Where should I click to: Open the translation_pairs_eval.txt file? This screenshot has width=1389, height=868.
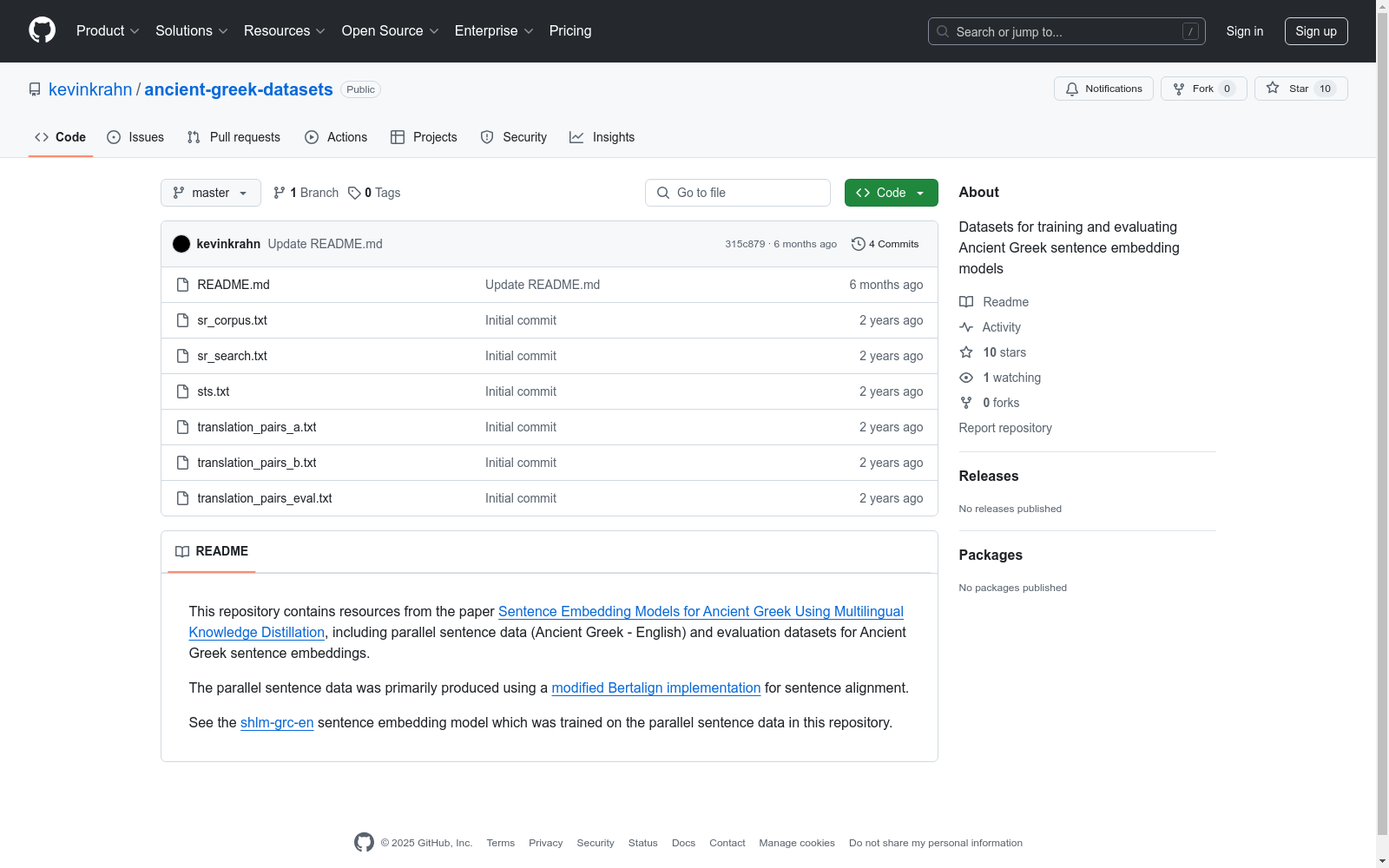(265, 498)
